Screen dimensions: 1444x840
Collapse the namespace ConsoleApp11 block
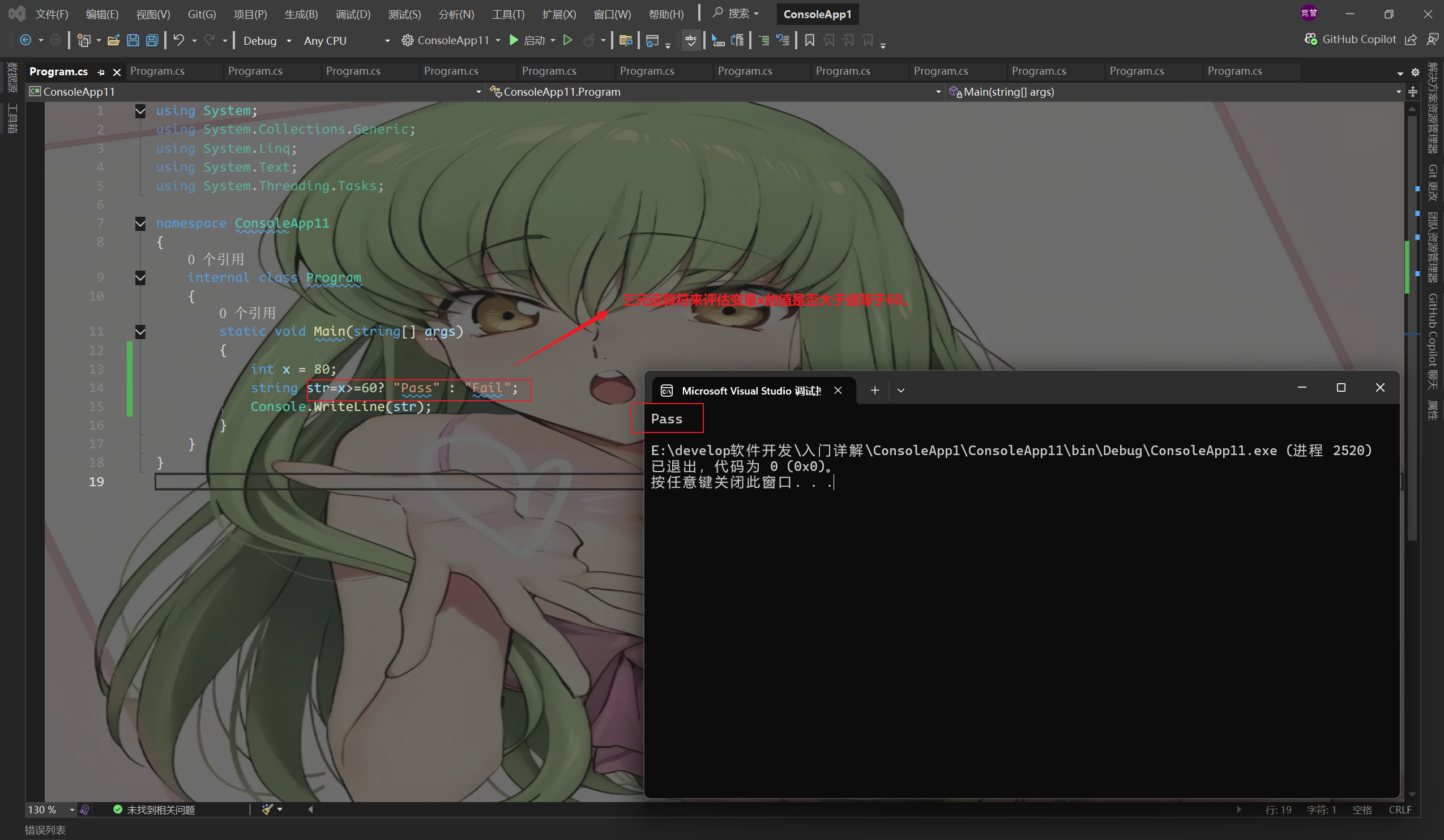(x=140, y=224)
